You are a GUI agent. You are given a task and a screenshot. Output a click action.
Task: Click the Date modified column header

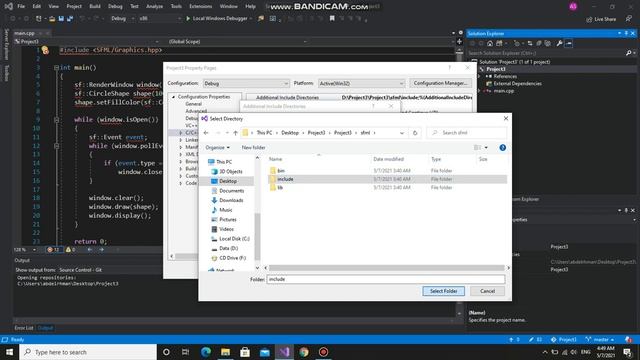coord(388,159)
